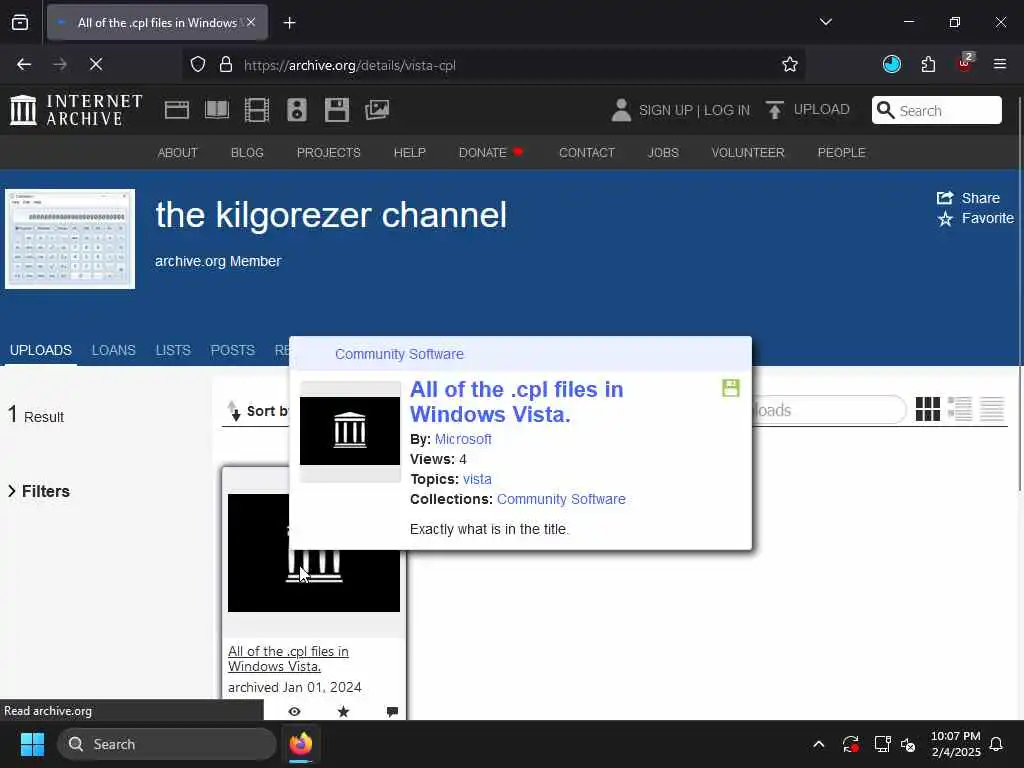The width and height of the screenshot is (1024, 768).
Task: Click SIGN UP | LOG IN link
Action: (x=694, y=110)
